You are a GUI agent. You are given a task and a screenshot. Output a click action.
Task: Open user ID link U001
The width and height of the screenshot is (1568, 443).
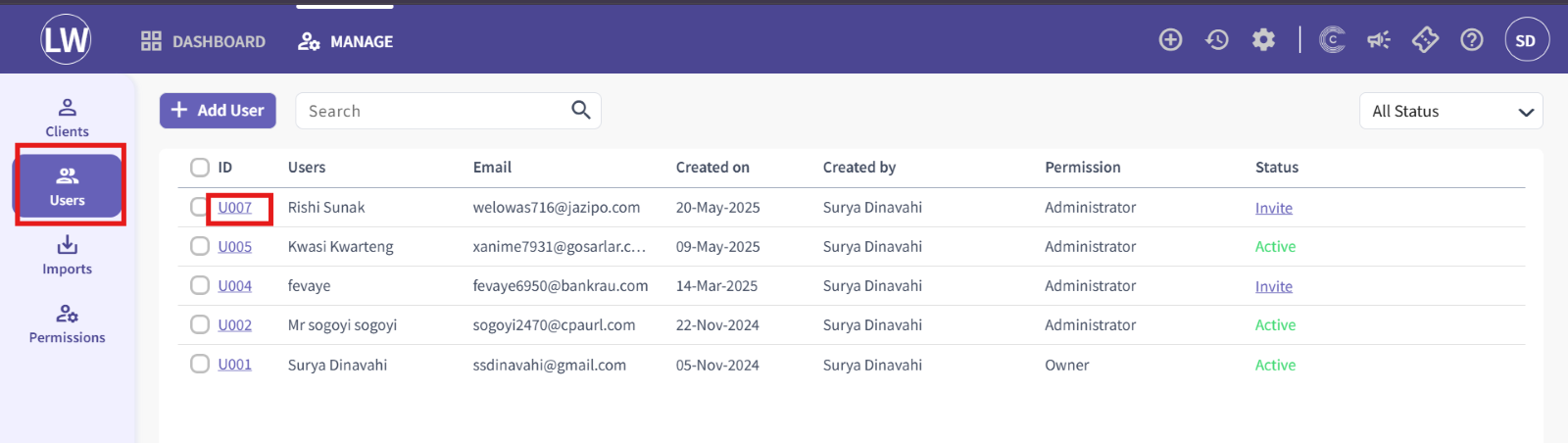[x=235, y=365]
